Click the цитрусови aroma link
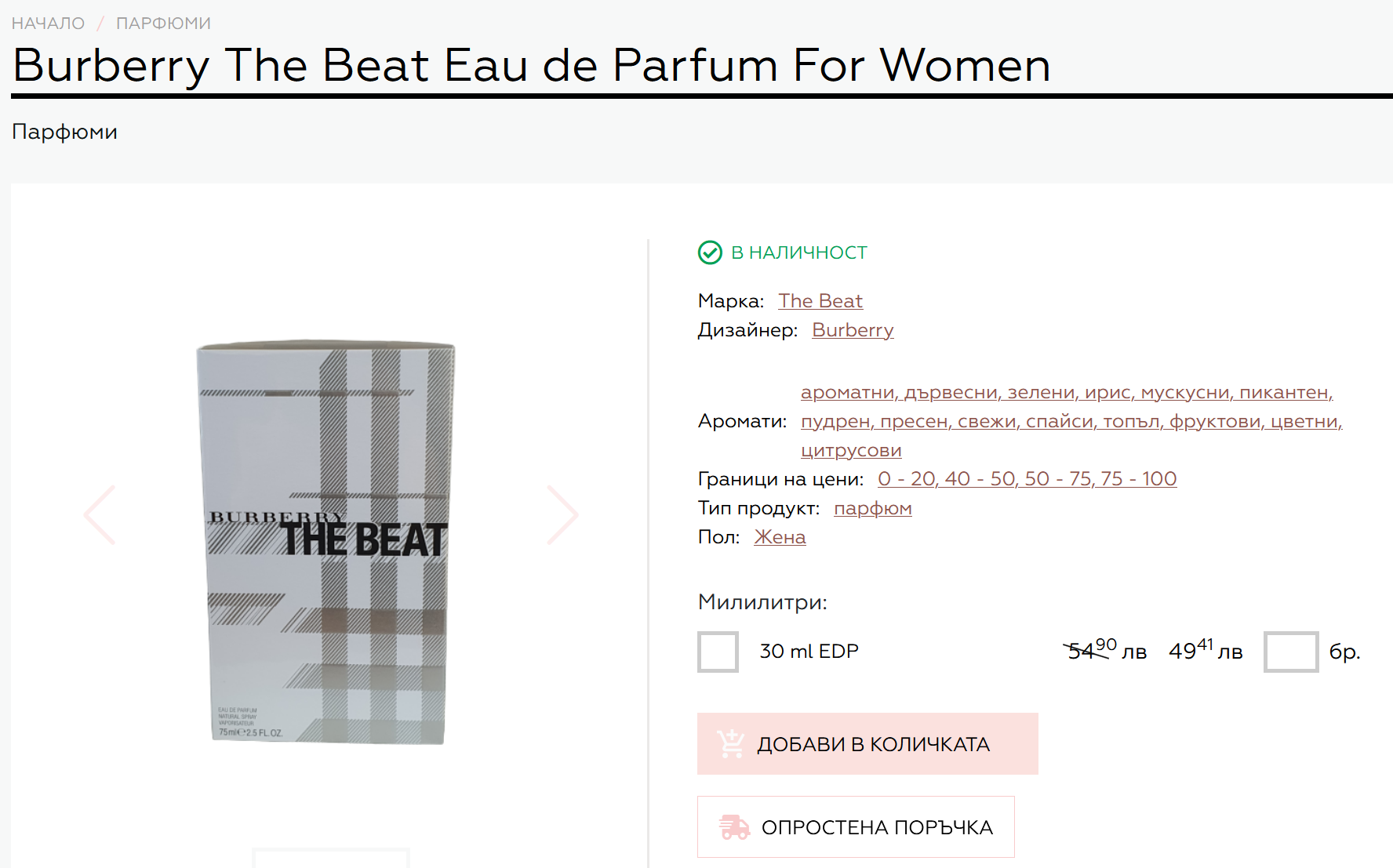This screenshot has height=868, width=1393. tap(851, 450)
